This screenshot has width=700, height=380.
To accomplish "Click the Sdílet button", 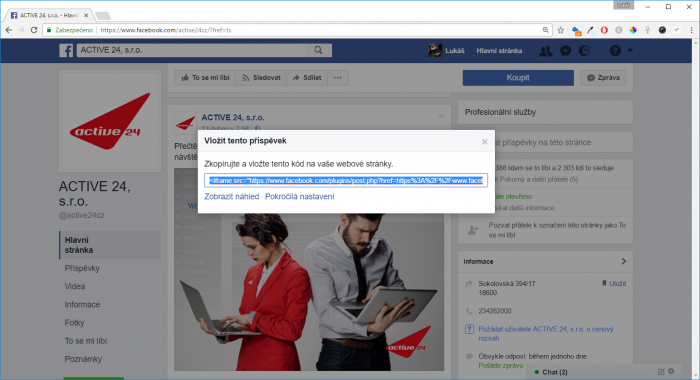I will point(307,78).
